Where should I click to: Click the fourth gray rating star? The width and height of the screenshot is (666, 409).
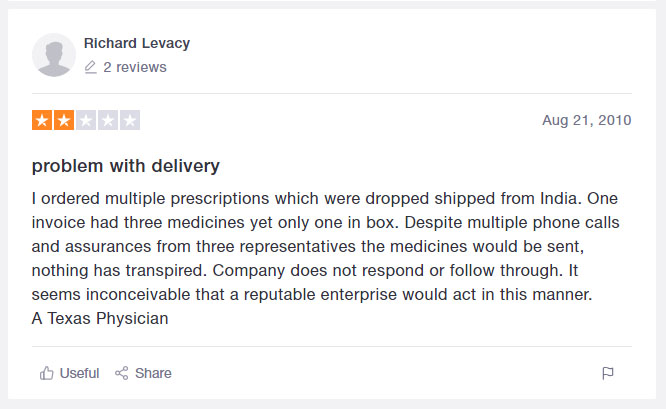[x=108, y=121]
